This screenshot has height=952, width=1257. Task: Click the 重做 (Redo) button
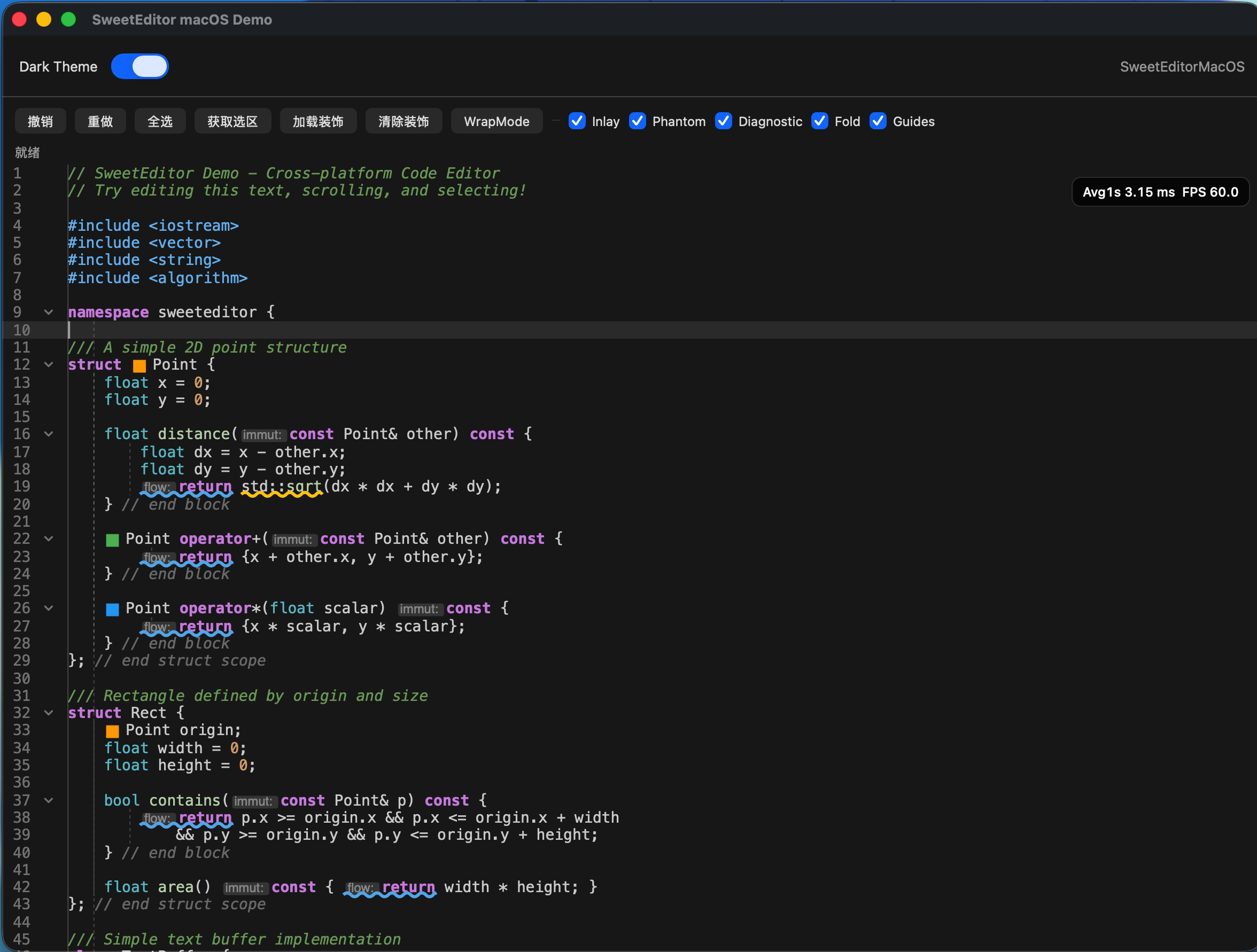click(100, 122)
